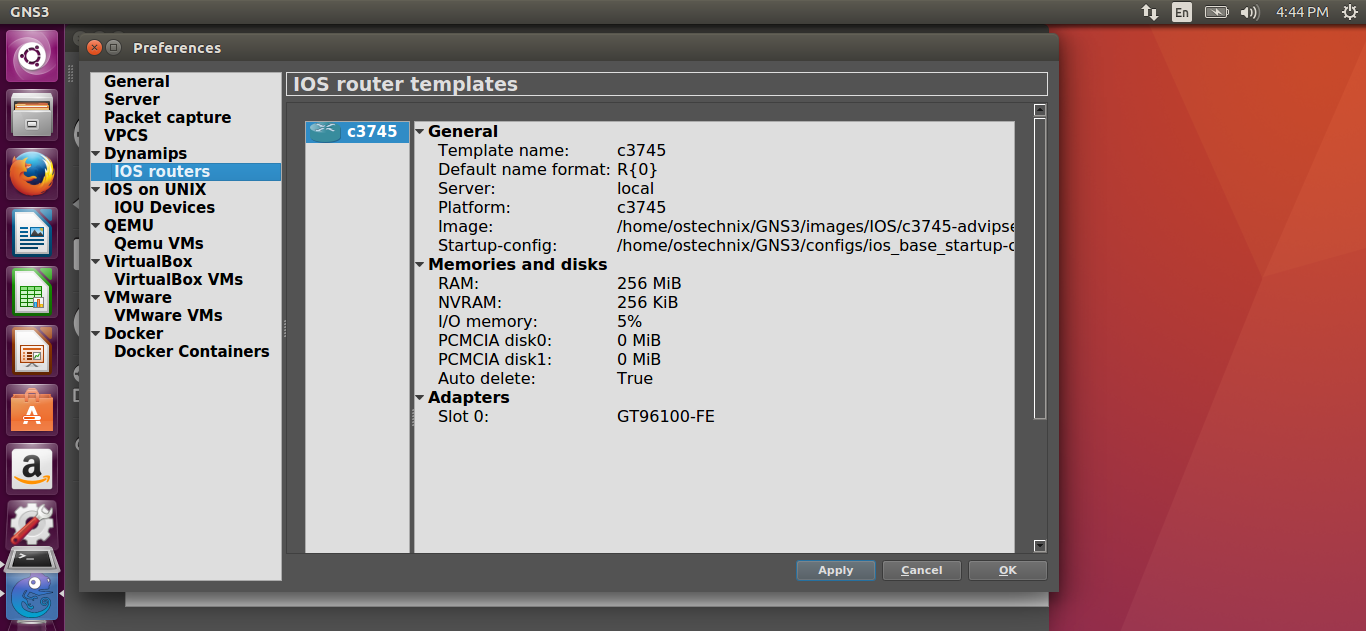Click the Amazon launcher icon
The height and width of the screenshot is (631, 1366).
[33, 469]
